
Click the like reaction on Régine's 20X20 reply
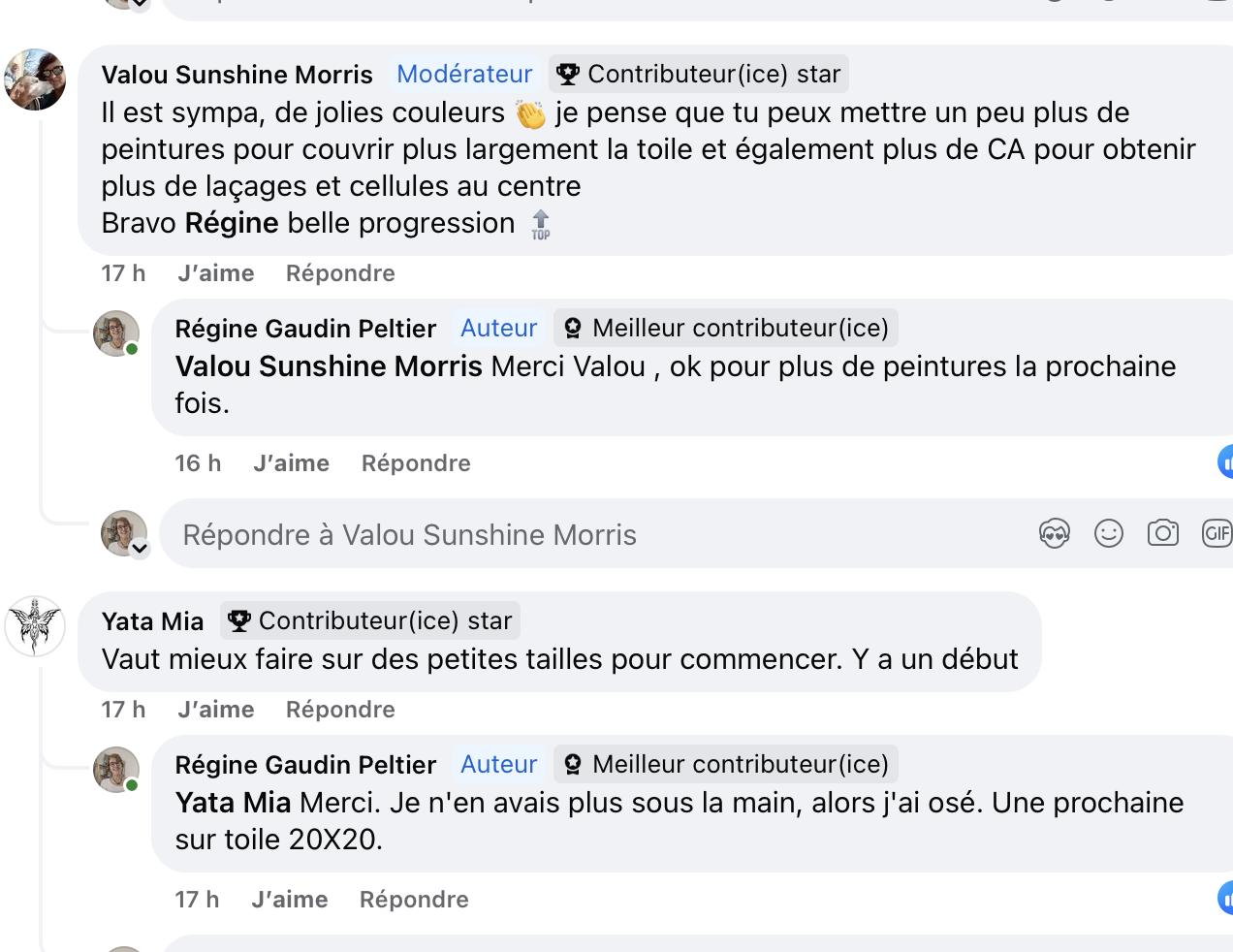point(1225,898)
